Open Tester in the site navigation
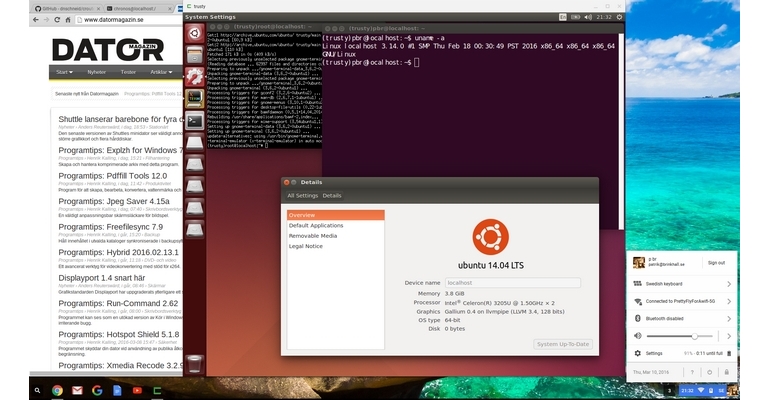770x400 pixels. pos(128,72)
